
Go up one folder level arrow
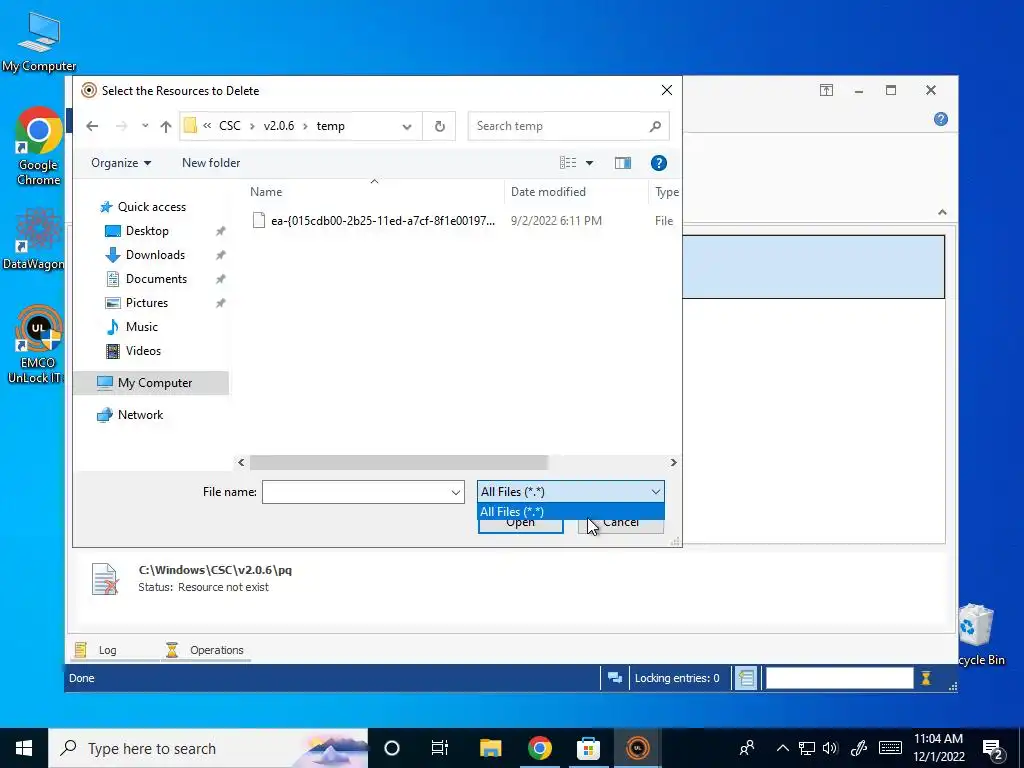(166, 127)
